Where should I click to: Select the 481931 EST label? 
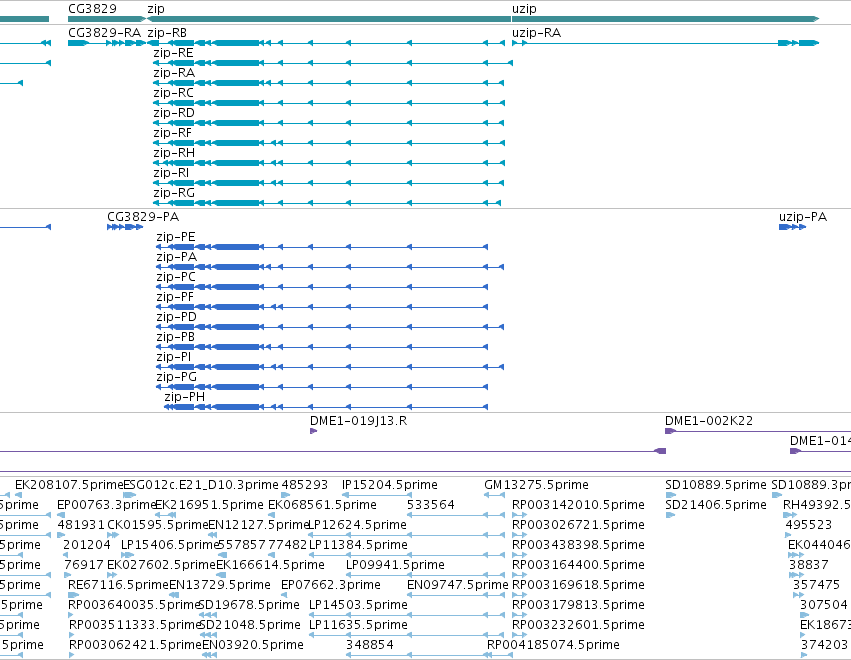80,525
